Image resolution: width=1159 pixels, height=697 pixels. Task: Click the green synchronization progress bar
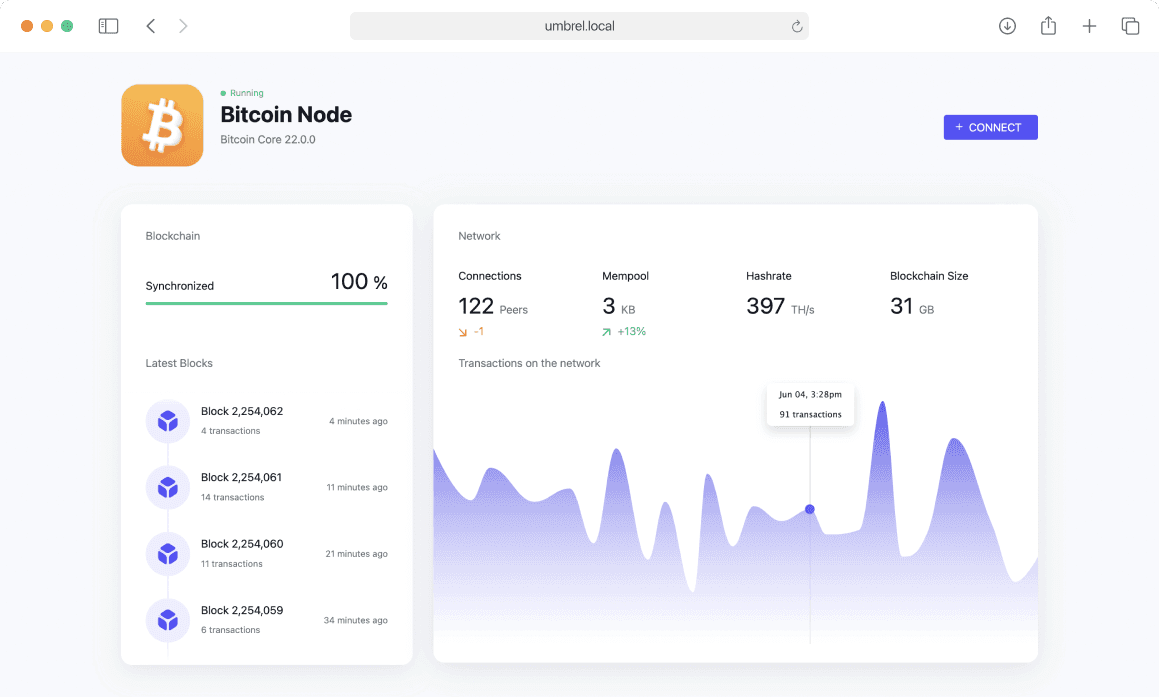point(266,303)
